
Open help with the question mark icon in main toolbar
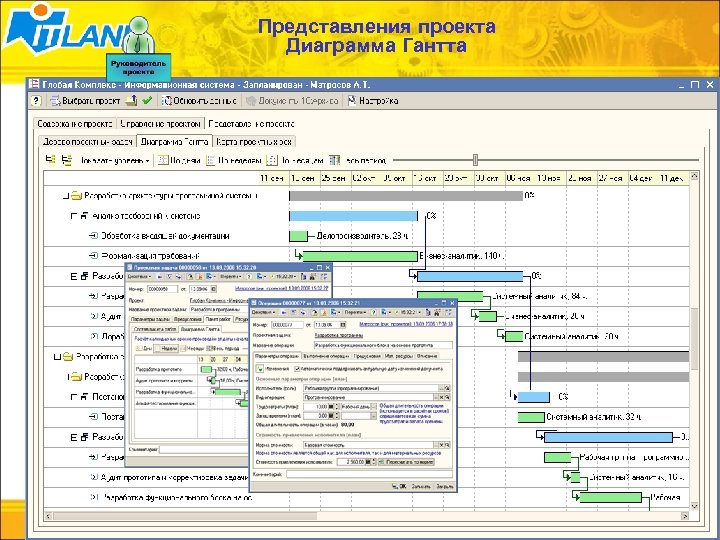(x=36, y=101)
